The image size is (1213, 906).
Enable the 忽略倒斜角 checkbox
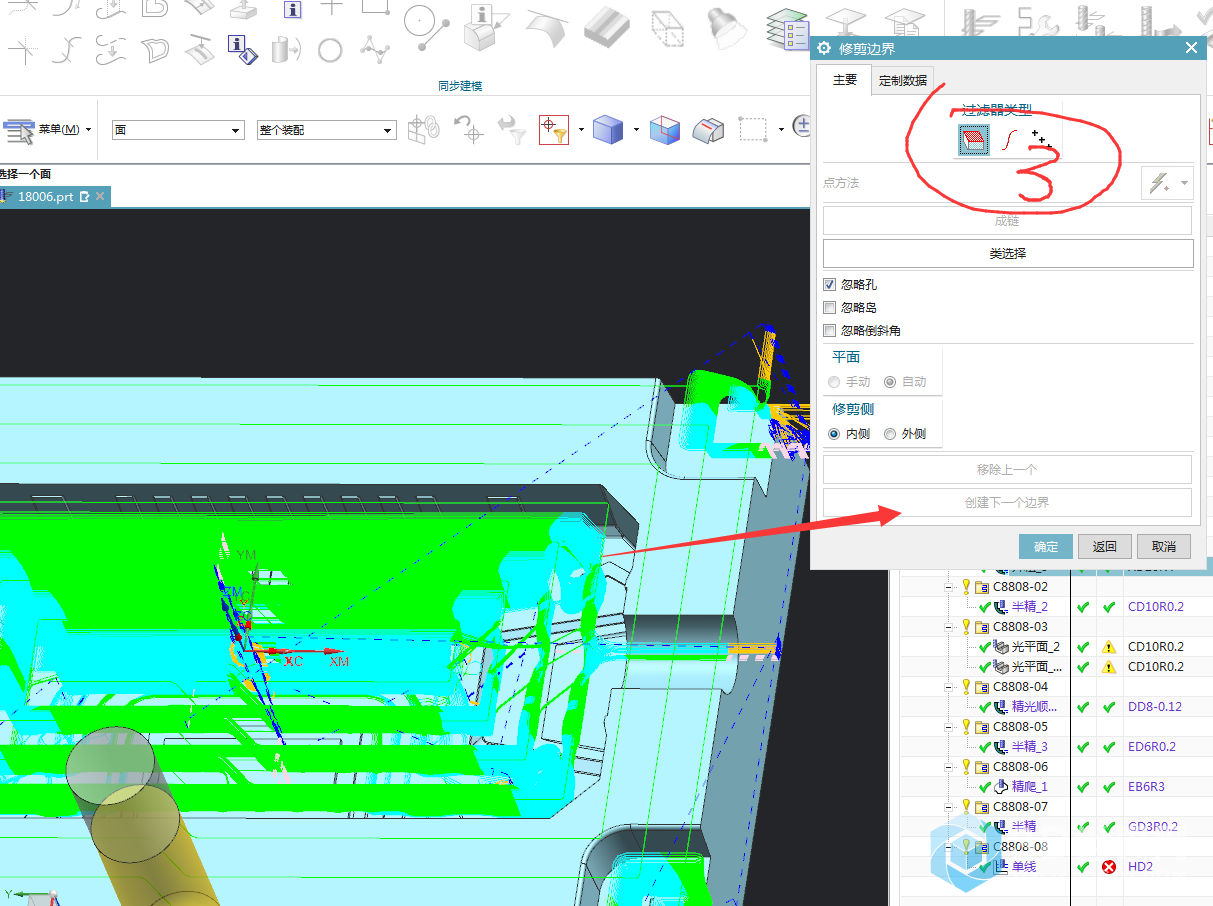pos(829,331)
